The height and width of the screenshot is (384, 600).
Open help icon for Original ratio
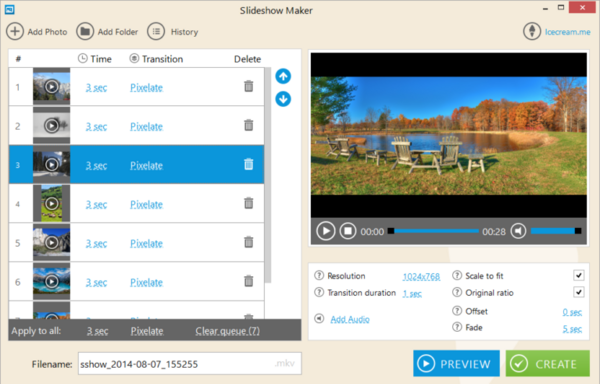pos(457,293)
